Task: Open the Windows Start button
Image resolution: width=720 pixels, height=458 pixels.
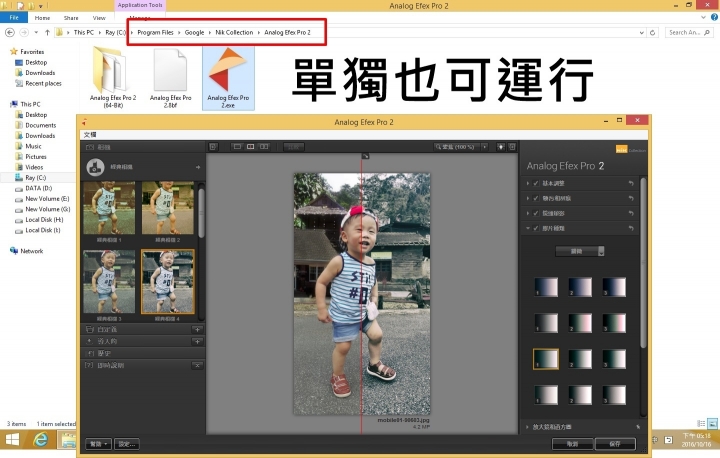Action: 12,440
